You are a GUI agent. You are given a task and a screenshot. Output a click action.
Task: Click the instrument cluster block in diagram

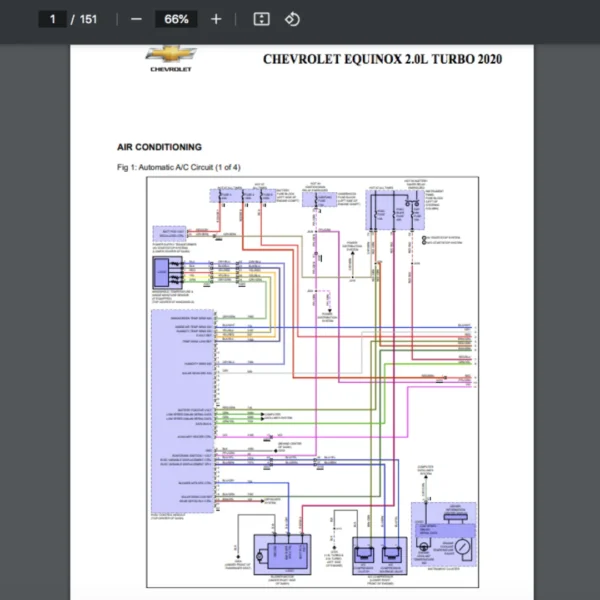click(x=443, y=537)
